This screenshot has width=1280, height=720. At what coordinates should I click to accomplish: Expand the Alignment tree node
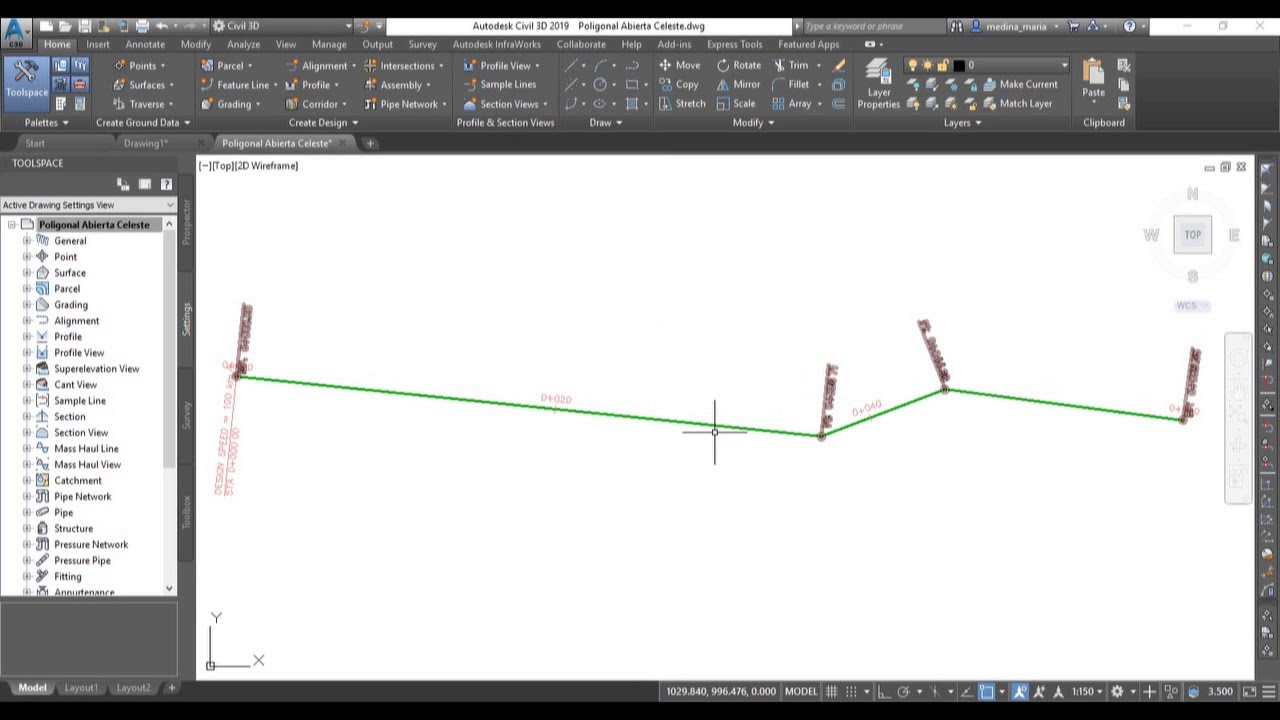(27, 321)
